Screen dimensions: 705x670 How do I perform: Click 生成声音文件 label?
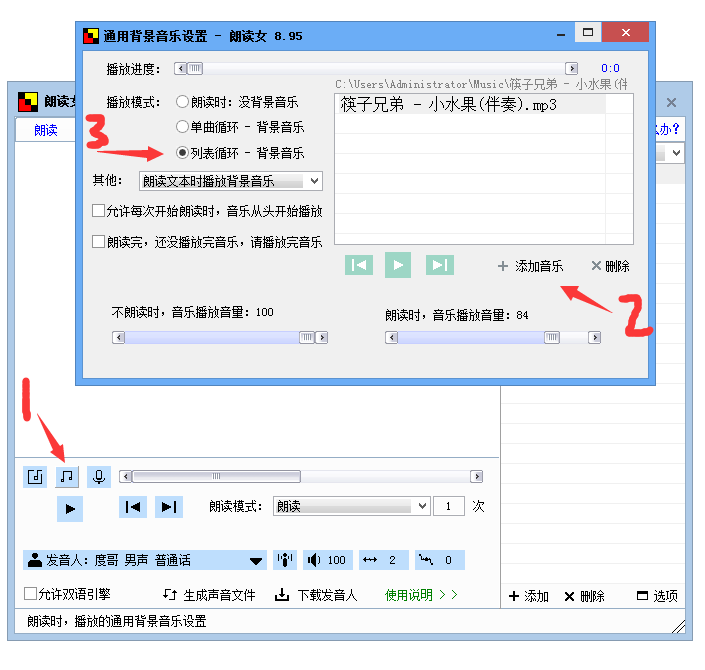tap(219, 595)
